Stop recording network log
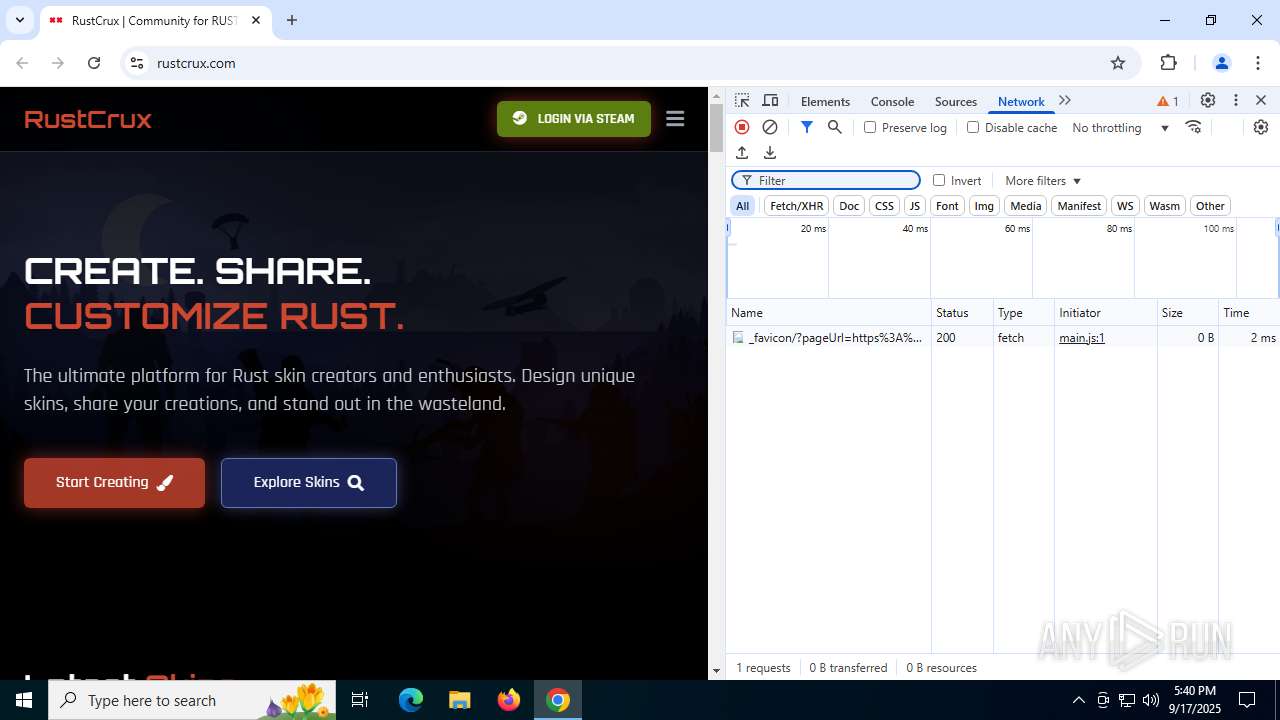1280x720 pixels. click(x=742, y=127)
